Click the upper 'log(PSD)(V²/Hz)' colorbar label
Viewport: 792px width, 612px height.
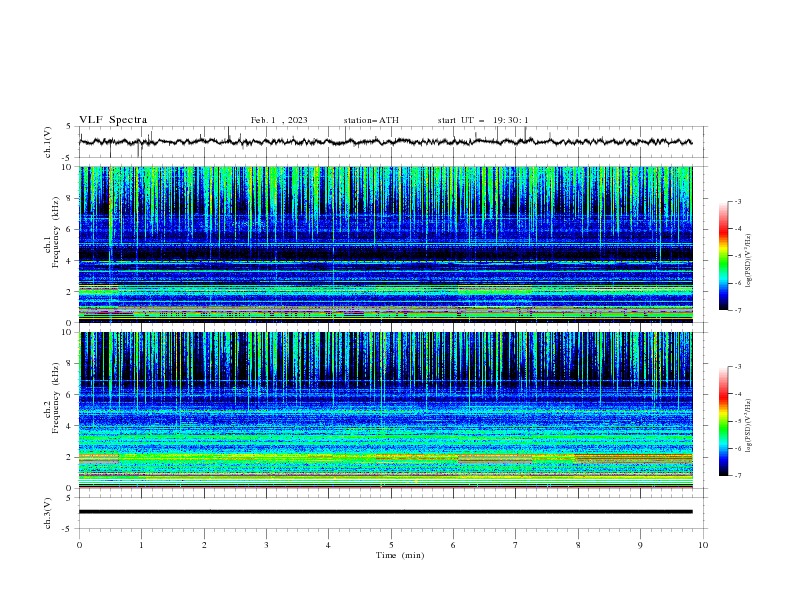click(749, 261)
